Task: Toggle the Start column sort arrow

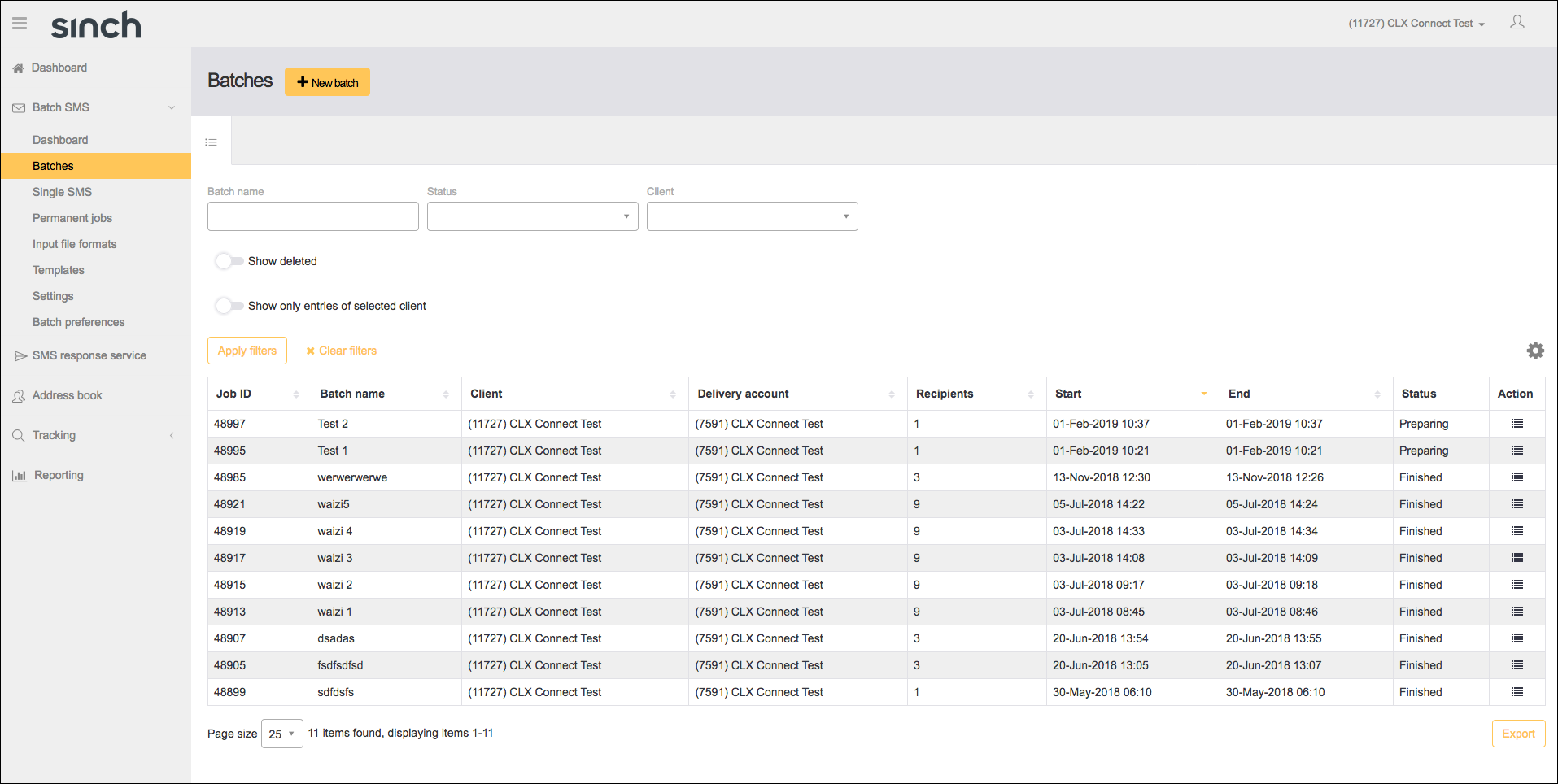Action: pyautogui.click(x=1204, y=394)
